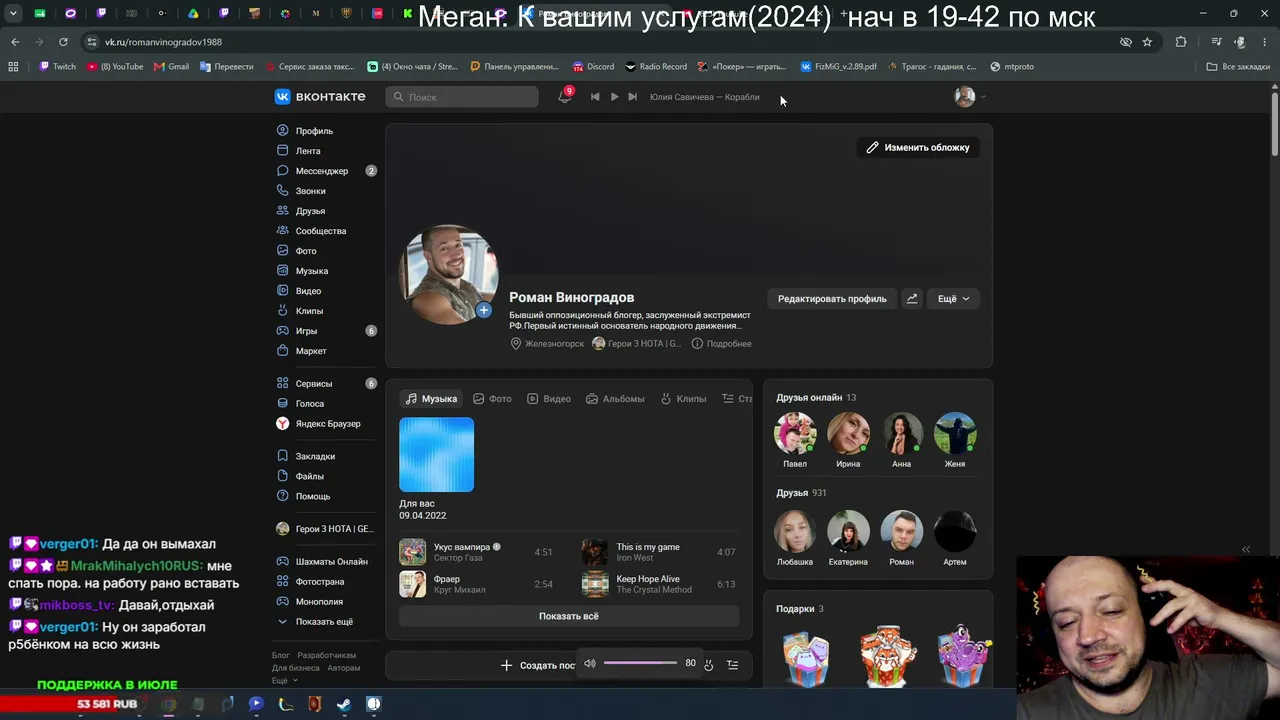Switch to the Альбомы tab
The width and height of the screenshot is (1280, 720).
615,398
